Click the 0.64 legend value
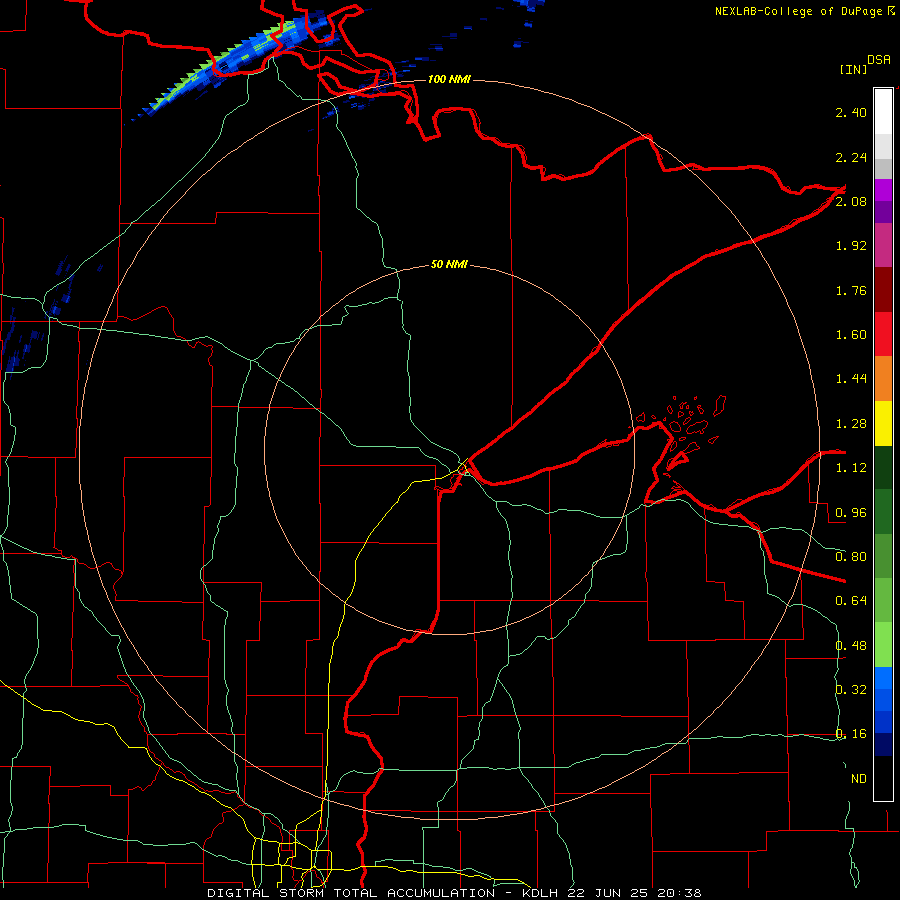Viewport: 900px width, 900px height. (x=851, y=601)
